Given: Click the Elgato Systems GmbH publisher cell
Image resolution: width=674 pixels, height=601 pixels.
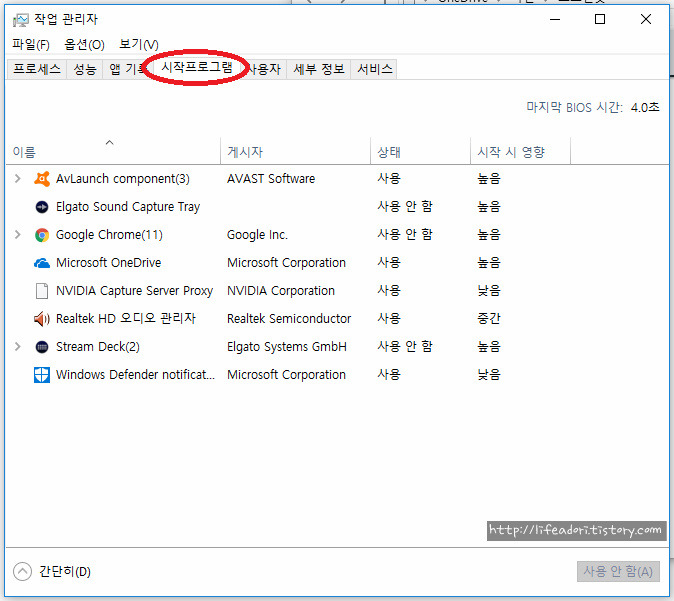Looking at the screenshot, I should [x=287, y=346].
